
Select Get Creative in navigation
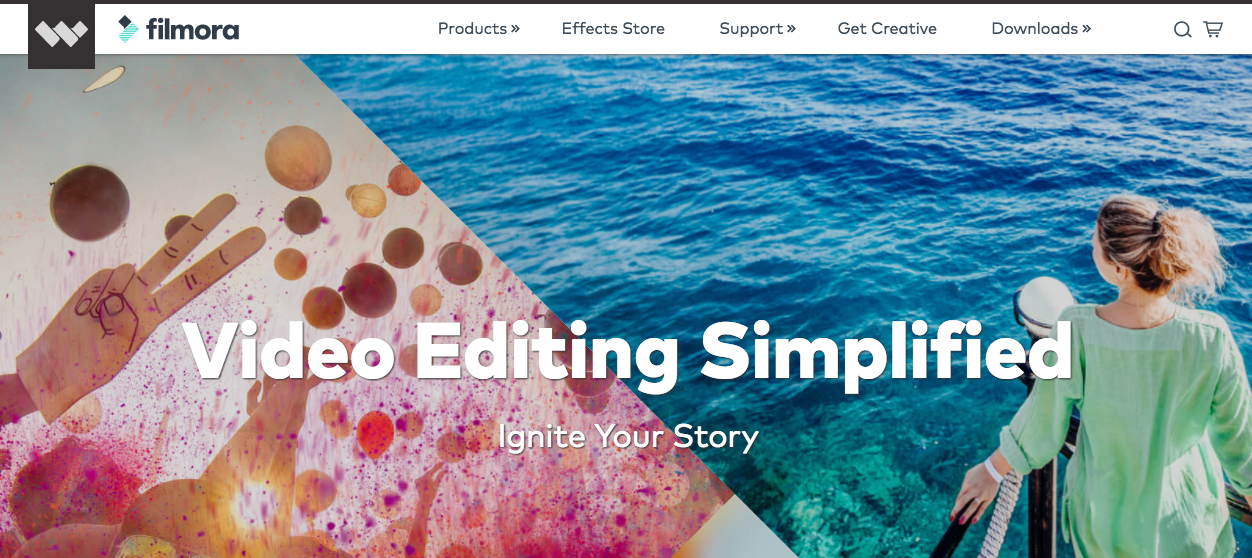[887, 28]
